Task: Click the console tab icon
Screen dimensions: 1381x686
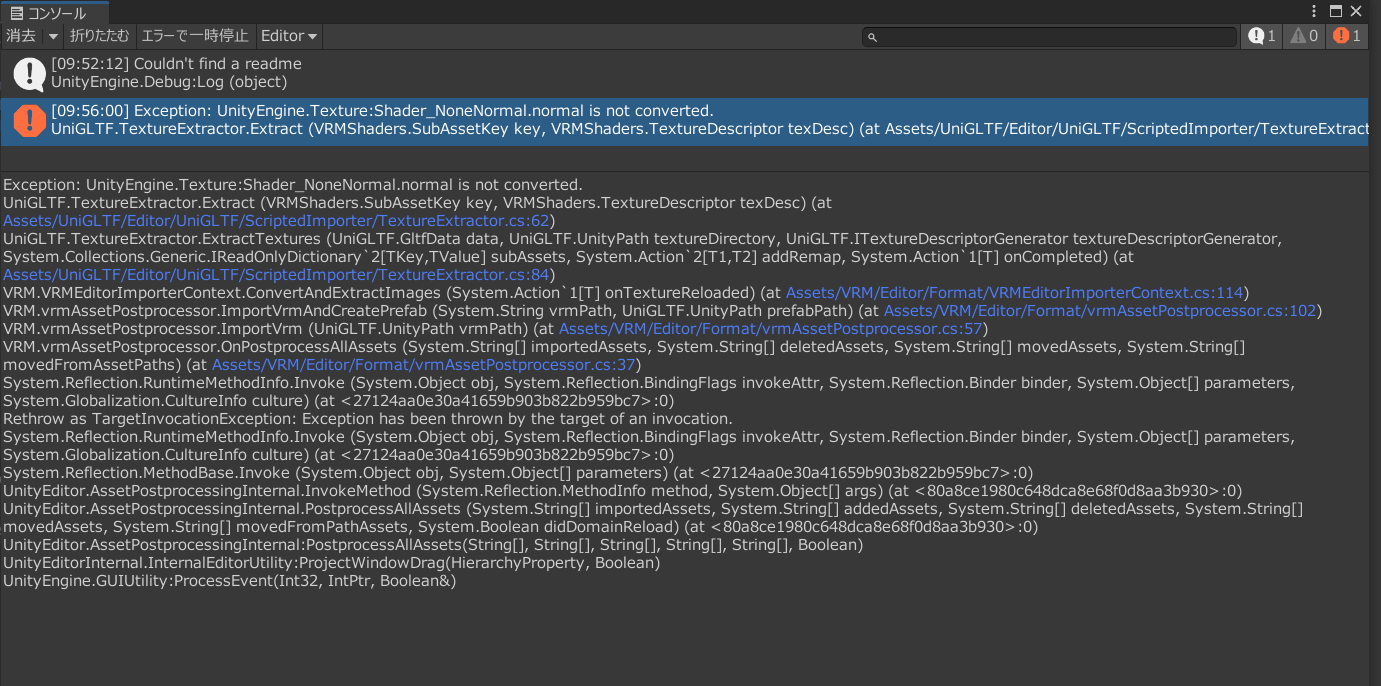Action: point(16,13)
